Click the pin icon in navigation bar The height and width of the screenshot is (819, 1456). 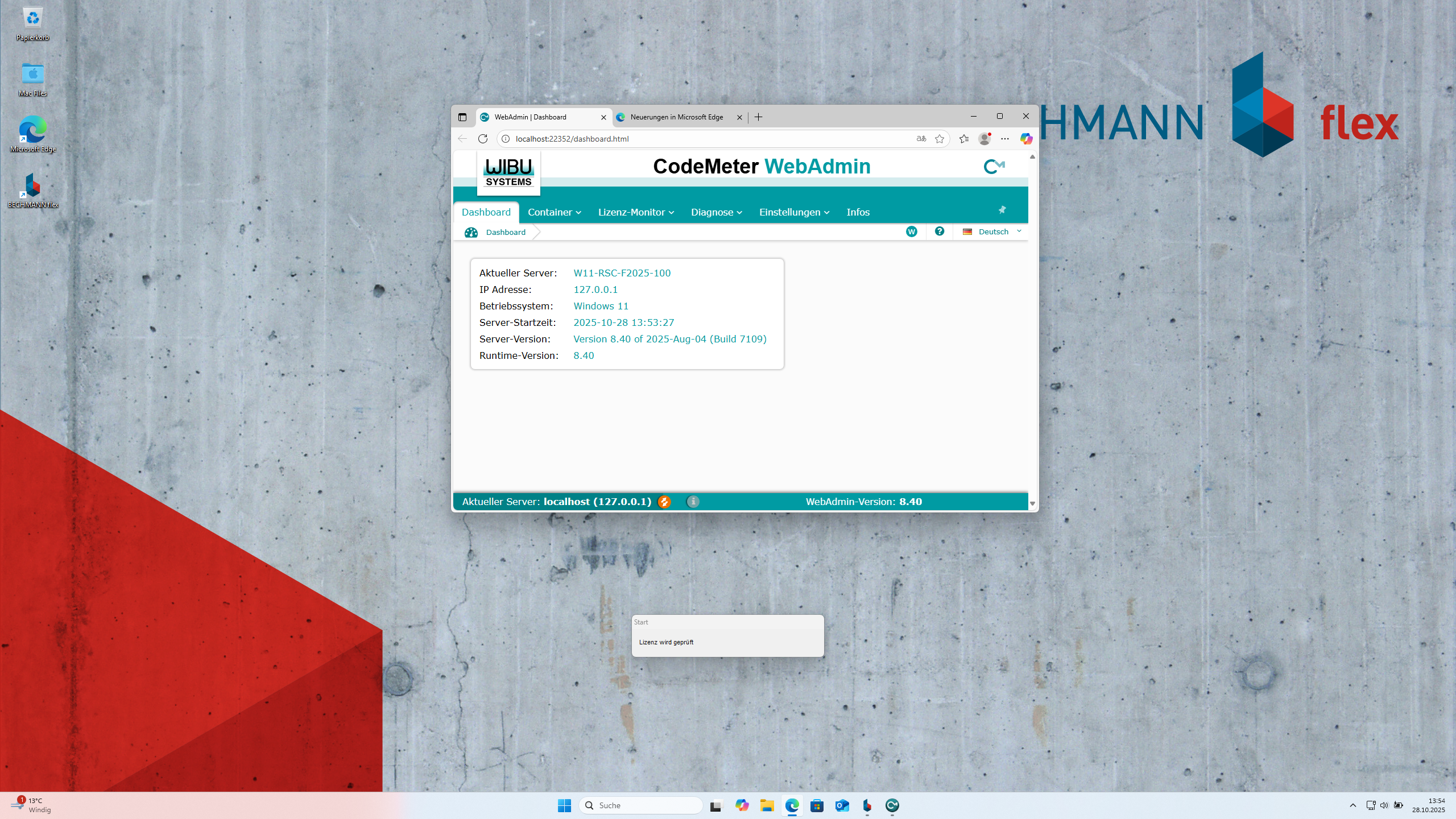point(1002,210)
